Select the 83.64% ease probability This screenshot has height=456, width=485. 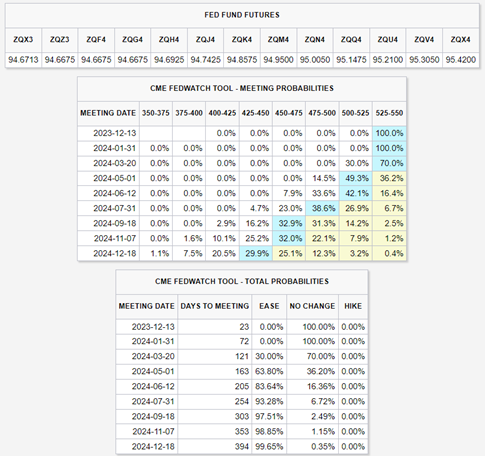point(269,386)
